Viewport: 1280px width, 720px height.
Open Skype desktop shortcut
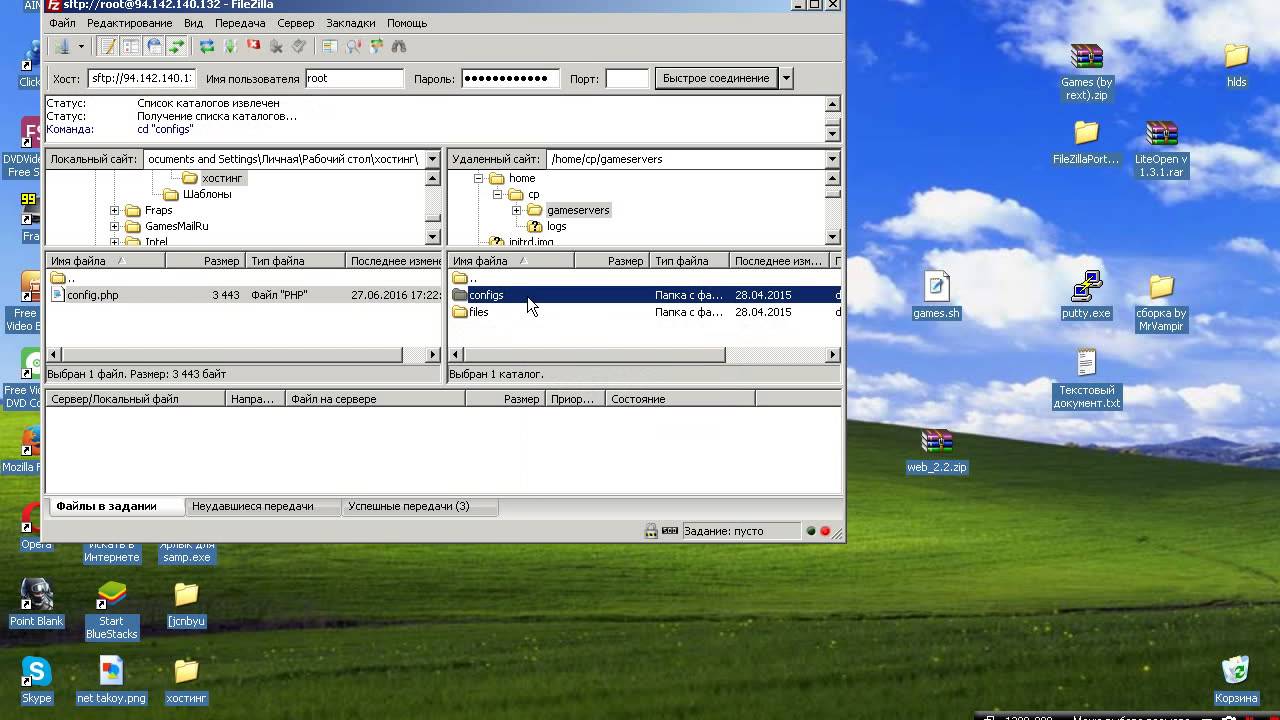click(36, 680)
